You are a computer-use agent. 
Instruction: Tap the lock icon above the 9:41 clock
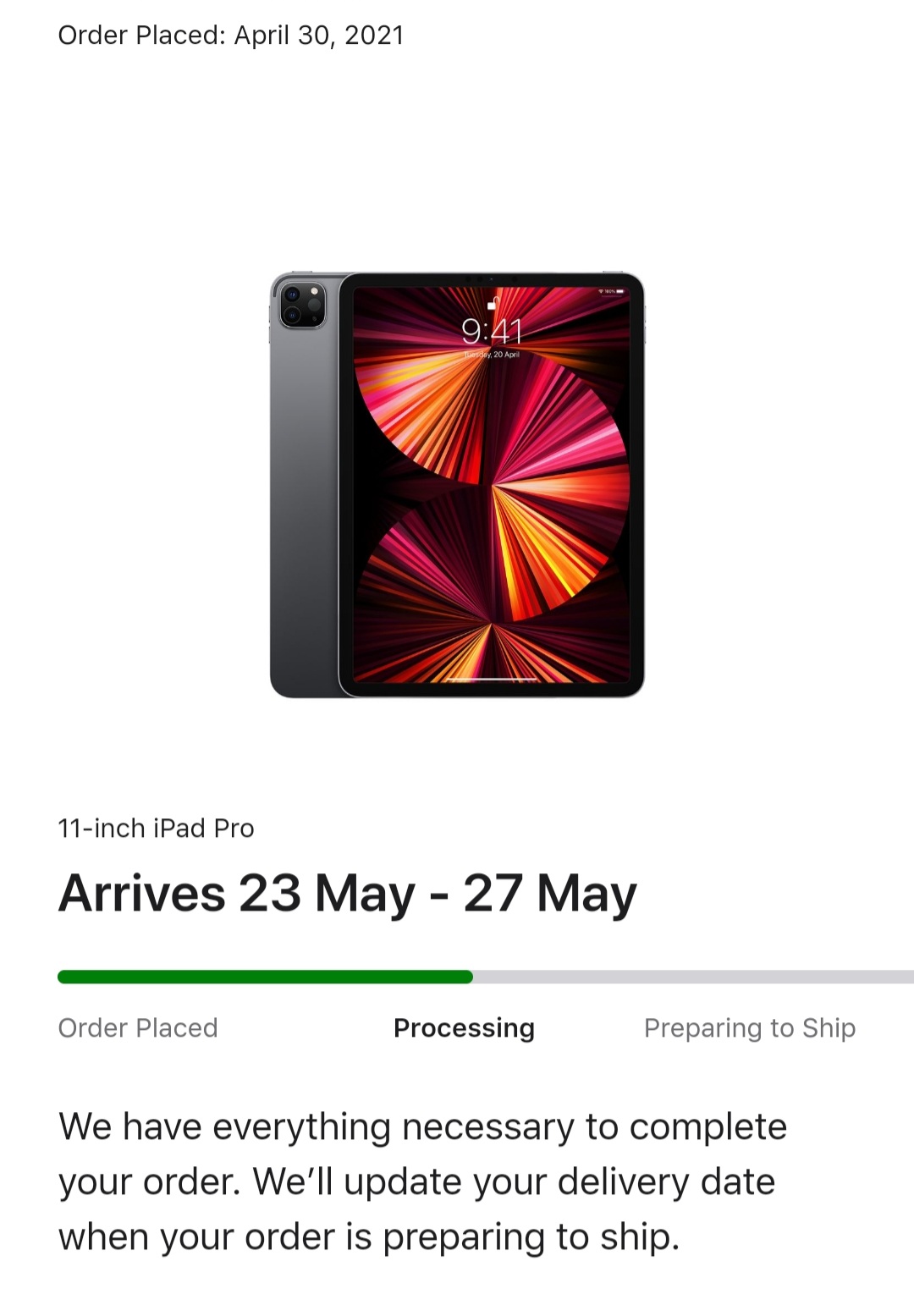coord(492,303)
